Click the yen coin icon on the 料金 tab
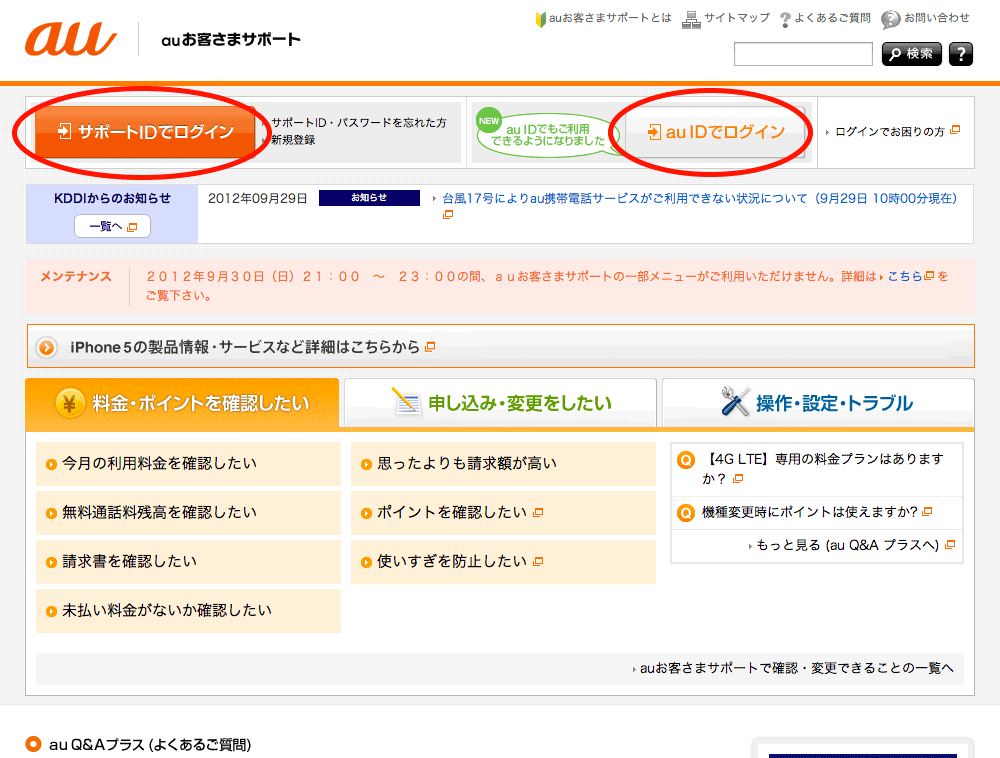This screenshot has width=1000, height=758. [x=70, y=403]
